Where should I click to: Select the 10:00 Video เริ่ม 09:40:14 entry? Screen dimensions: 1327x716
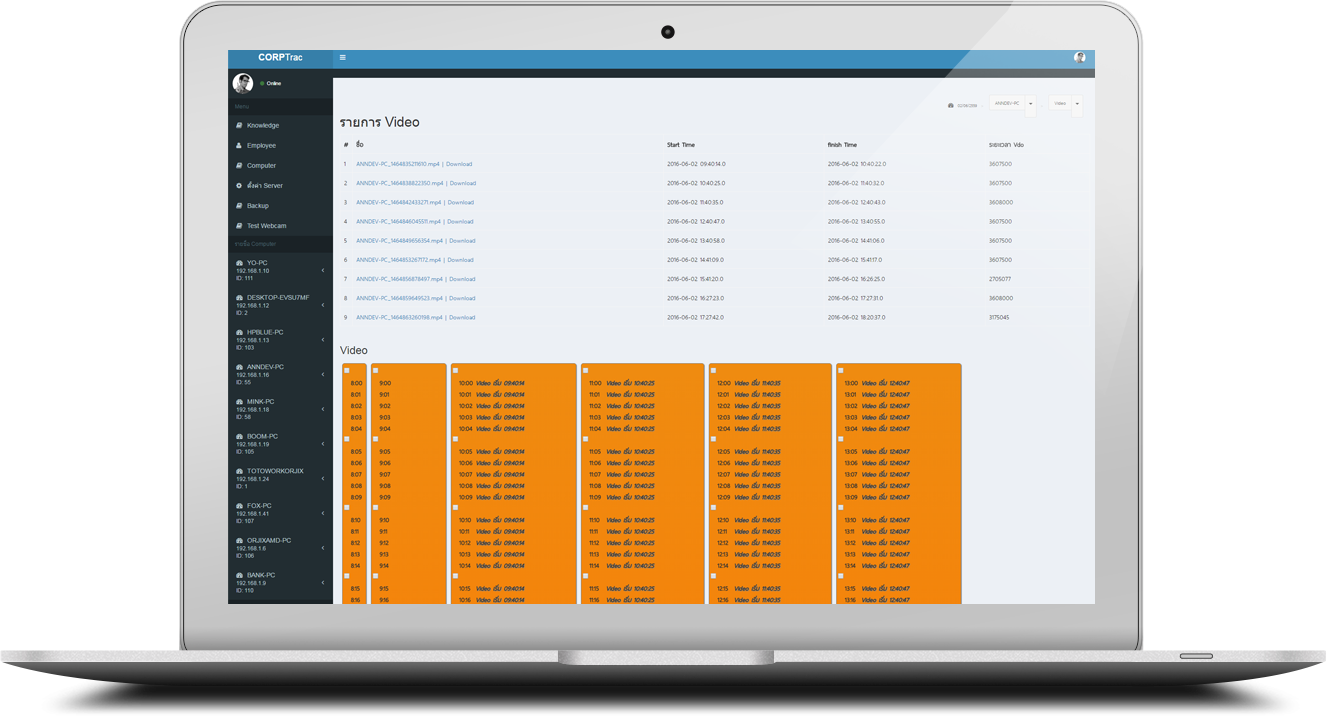click(491, 383)
